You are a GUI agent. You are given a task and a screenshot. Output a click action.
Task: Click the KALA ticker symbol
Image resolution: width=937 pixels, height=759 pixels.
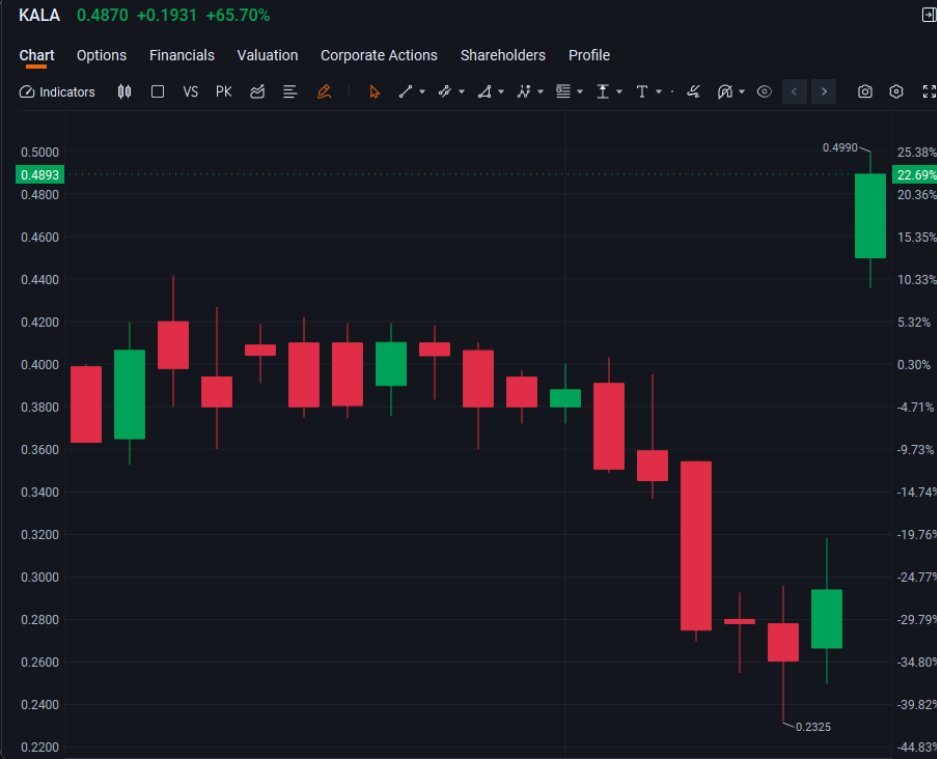[39, 15]
